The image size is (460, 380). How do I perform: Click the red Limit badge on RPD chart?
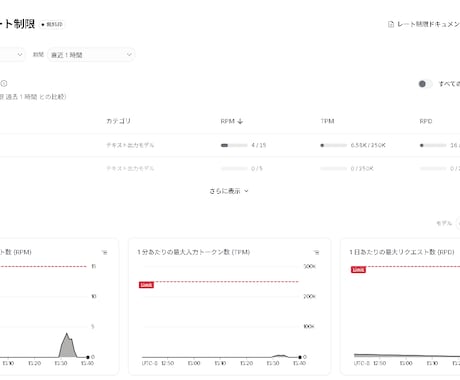(x=358, y=270)
